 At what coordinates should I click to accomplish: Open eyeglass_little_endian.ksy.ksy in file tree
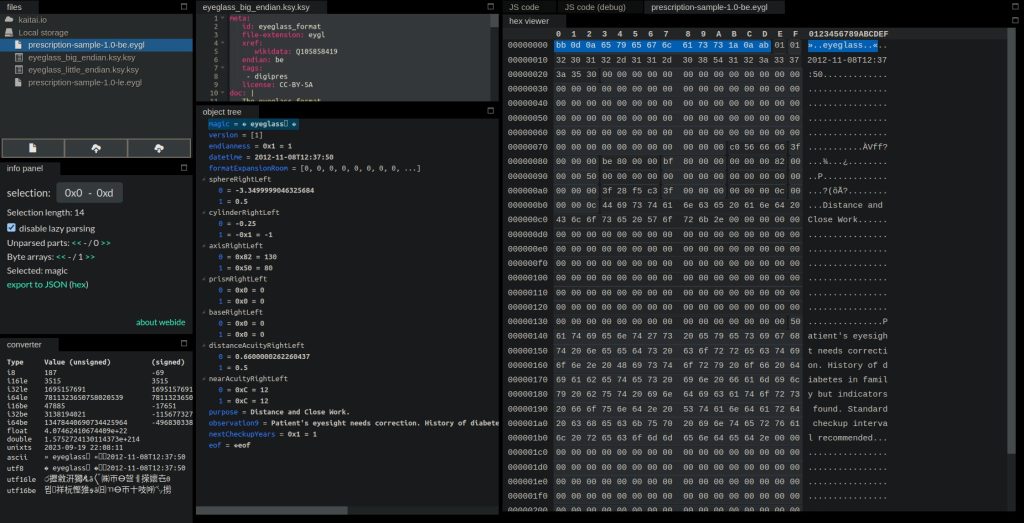83,70
